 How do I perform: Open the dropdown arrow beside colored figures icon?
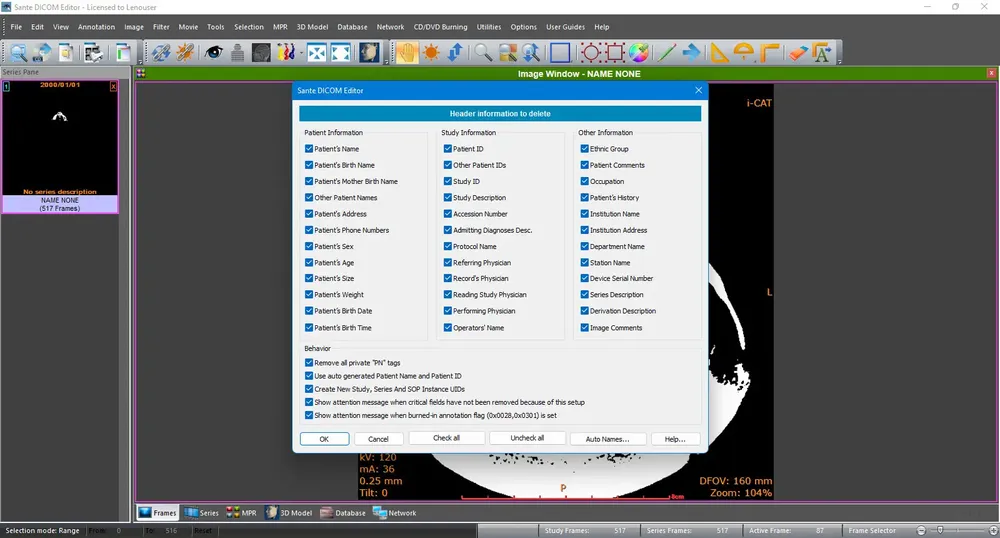pyautogui.click(x=300, y=54)
